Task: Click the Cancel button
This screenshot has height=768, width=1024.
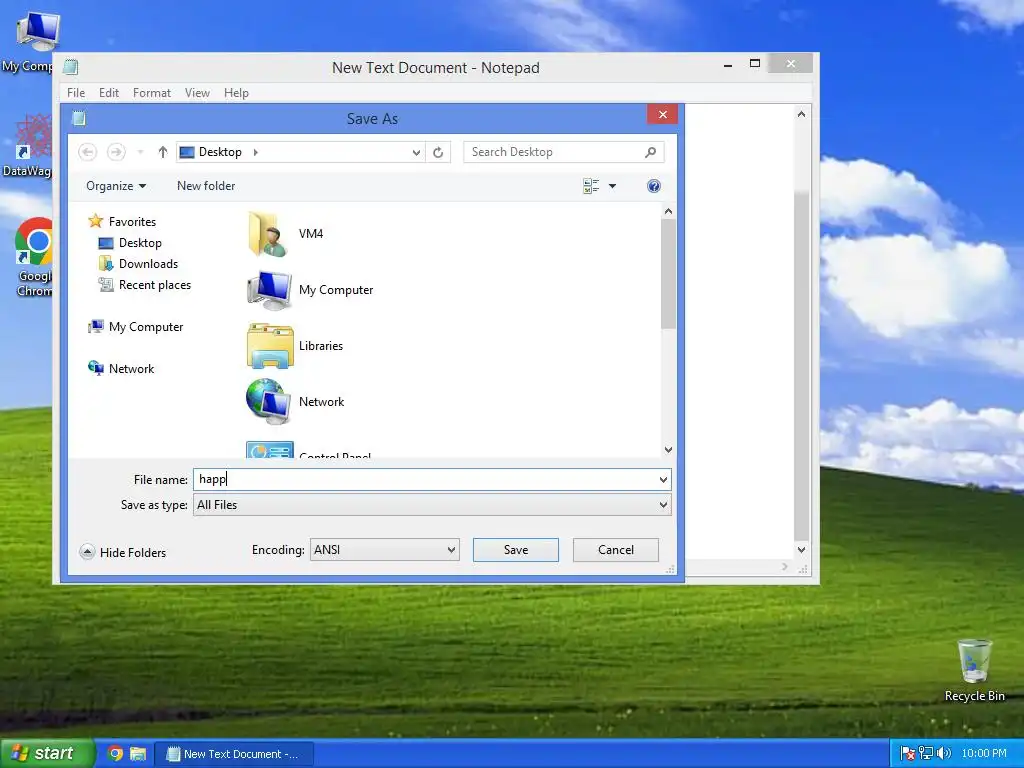Action: 616,550
